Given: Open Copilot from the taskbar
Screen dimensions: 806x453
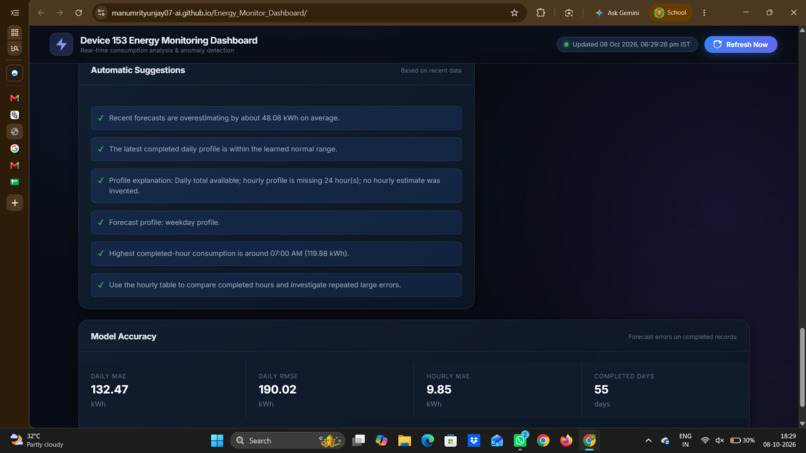Looking at the screenshot, I should [x=381, y=440].
